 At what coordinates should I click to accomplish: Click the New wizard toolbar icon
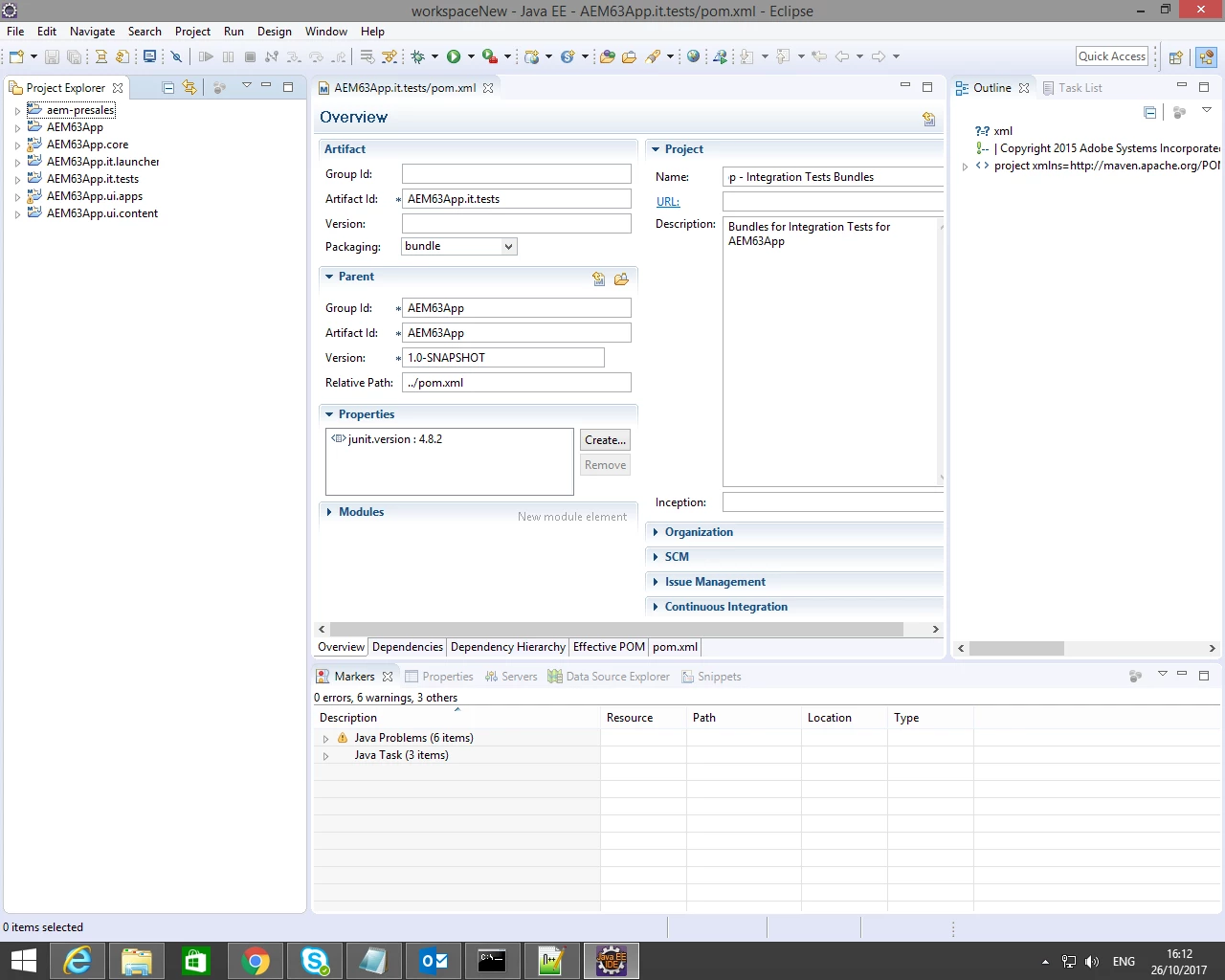pos(16,56)
